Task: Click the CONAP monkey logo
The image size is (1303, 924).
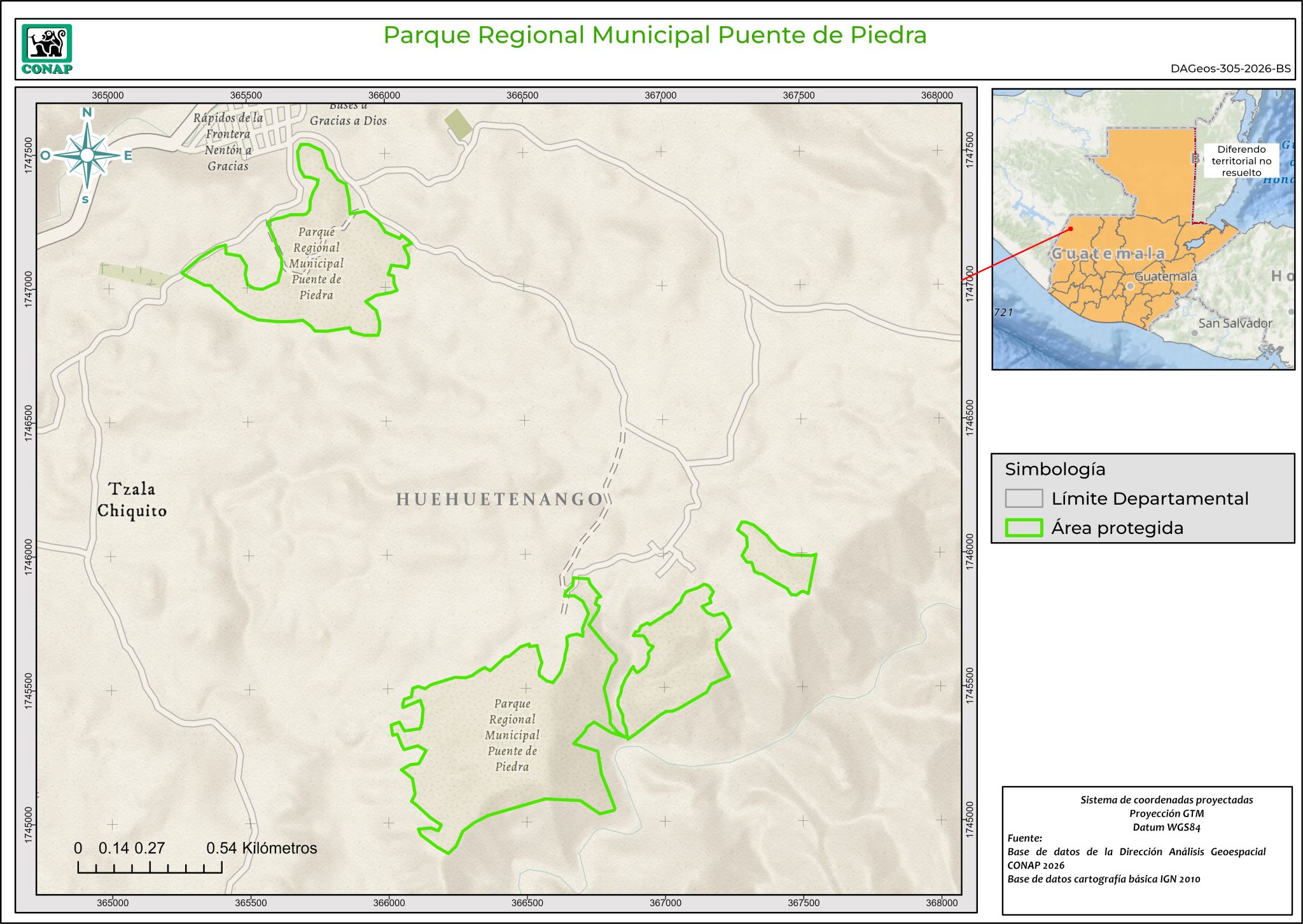Action: point(46,44)
